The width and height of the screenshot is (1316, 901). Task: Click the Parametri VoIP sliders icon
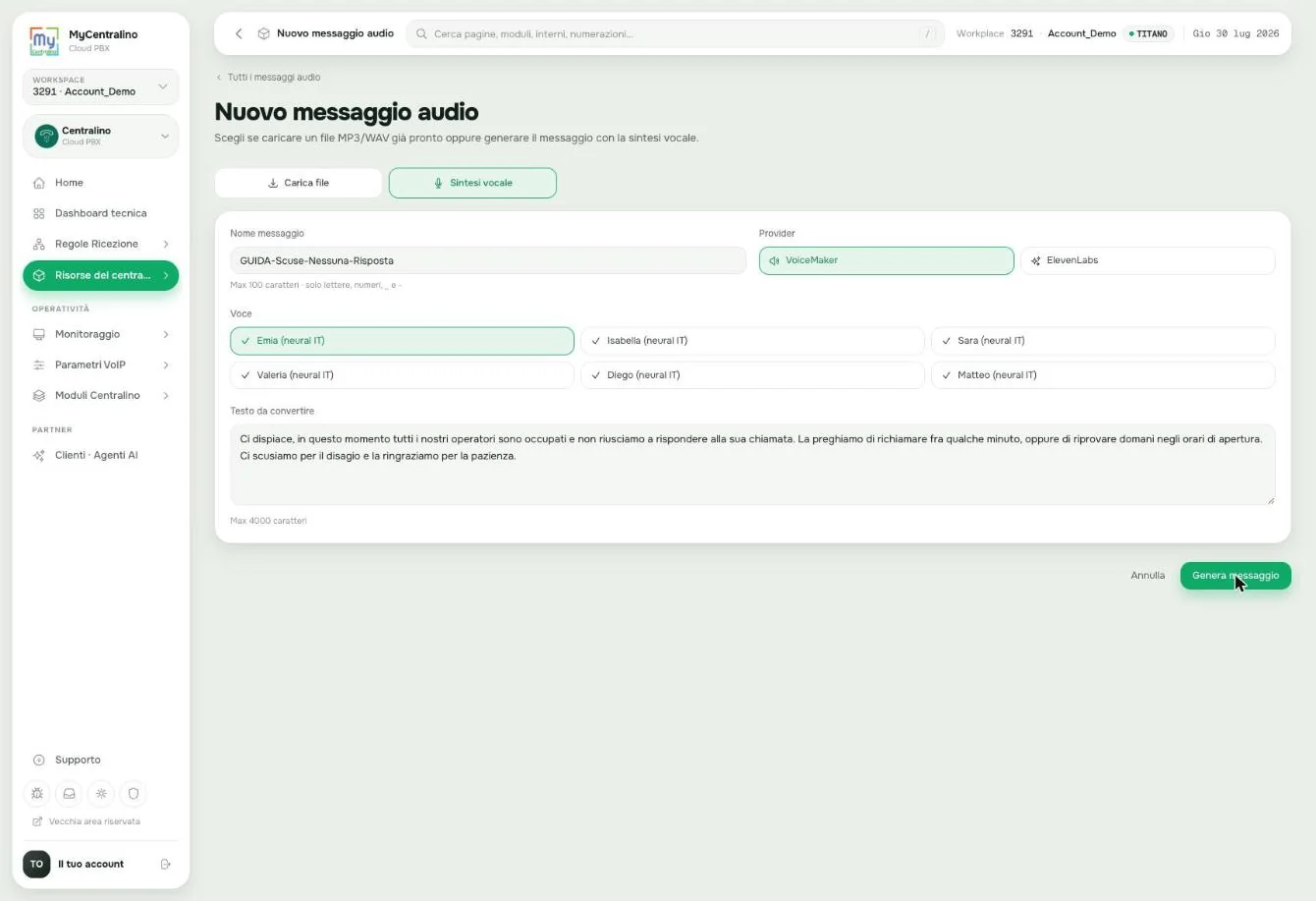(39, 365)
